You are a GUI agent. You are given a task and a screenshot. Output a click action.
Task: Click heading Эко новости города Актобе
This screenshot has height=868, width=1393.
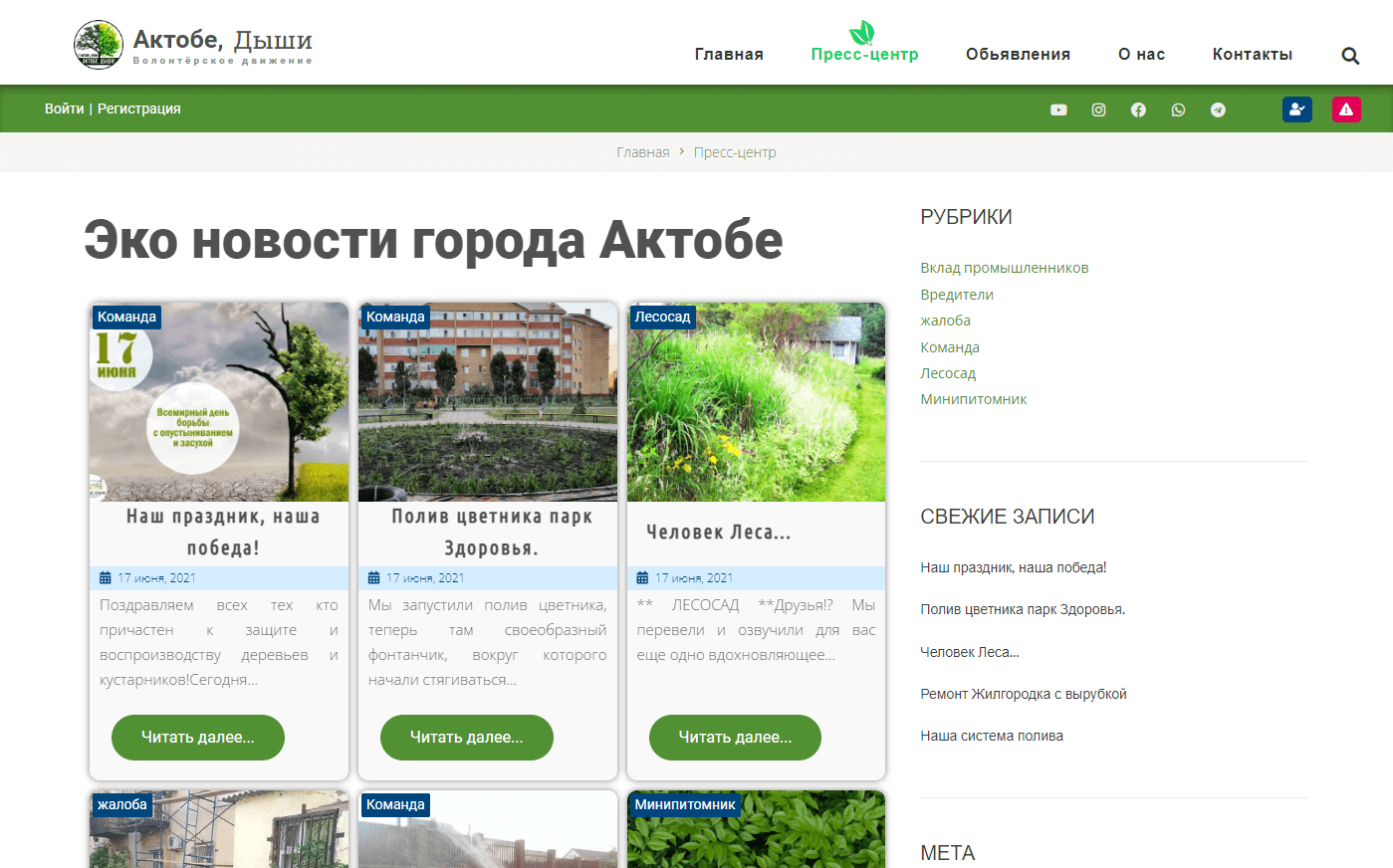[433, 240]
